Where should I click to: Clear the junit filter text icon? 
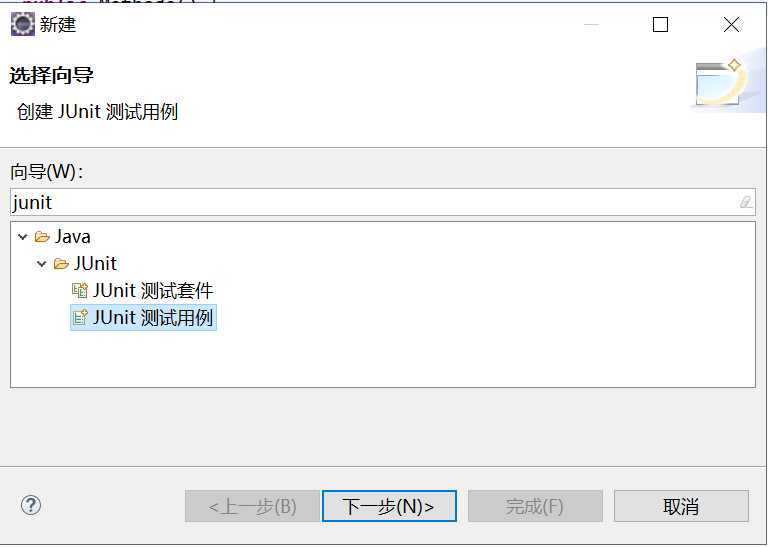tap(745, 202)
